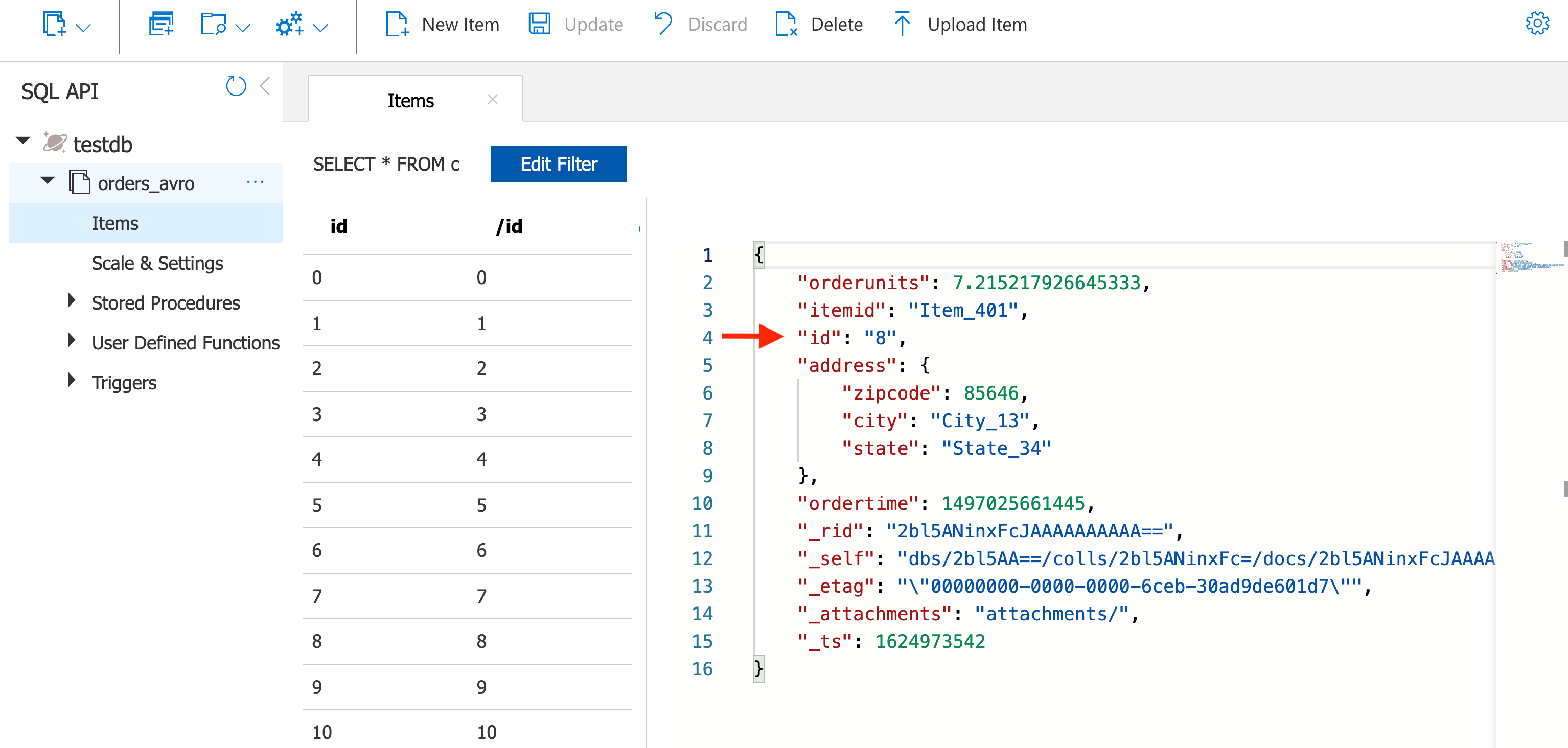This screenshot has height=748, width=1568.
Task: Click the Delete item button
Action: pos(819,25)
